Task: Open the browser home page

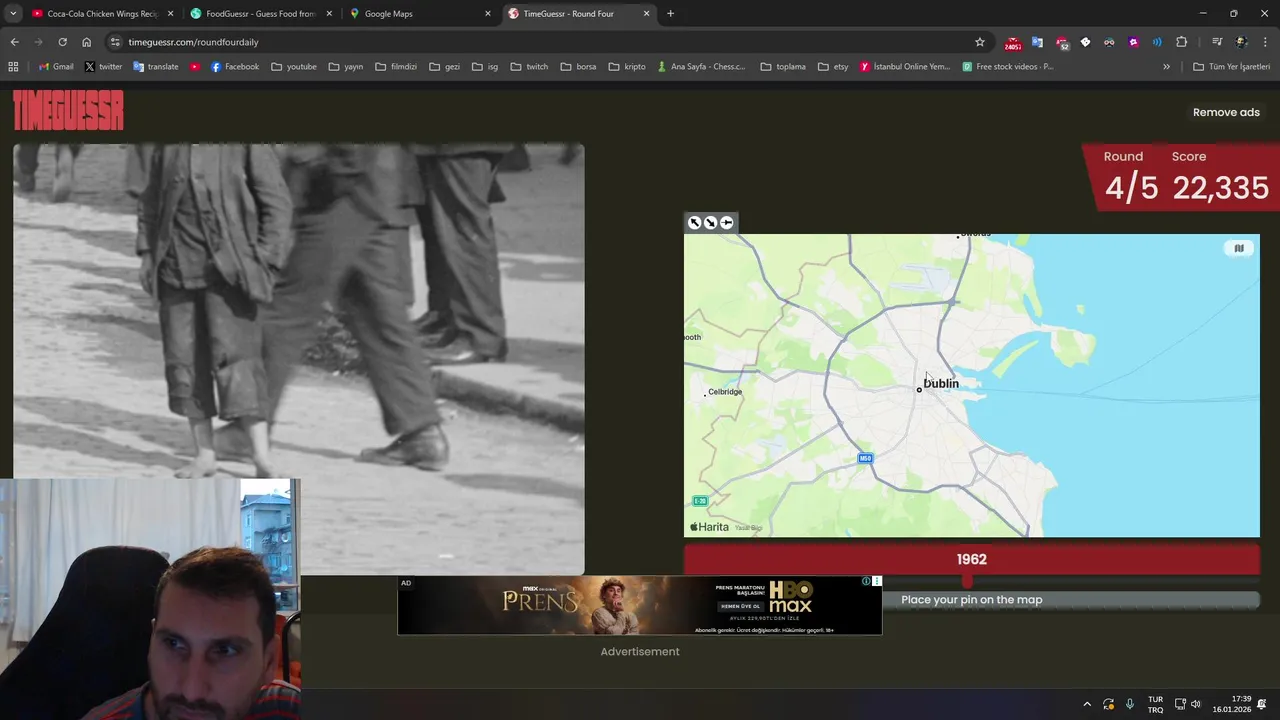Action: click(x=87, y=42)
